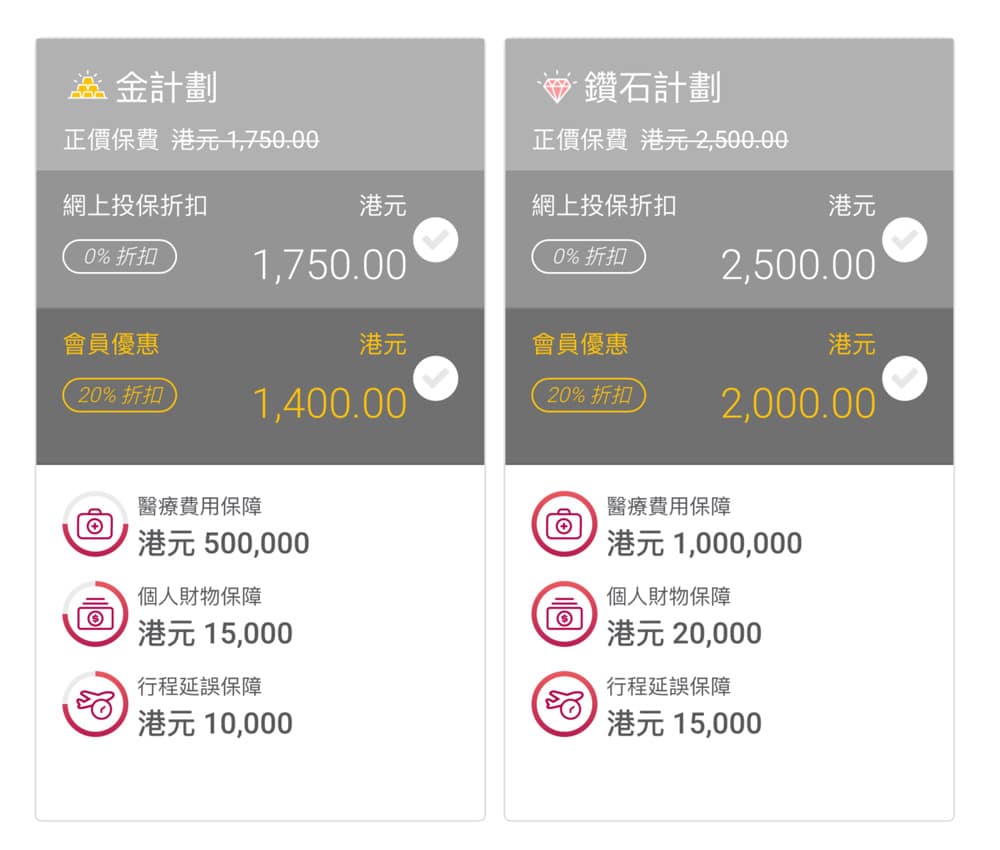This screenshot has height=850, width=1000.
Task: Click the Diamond plan 0% 折扣 badge
Action: pos(589,257)
